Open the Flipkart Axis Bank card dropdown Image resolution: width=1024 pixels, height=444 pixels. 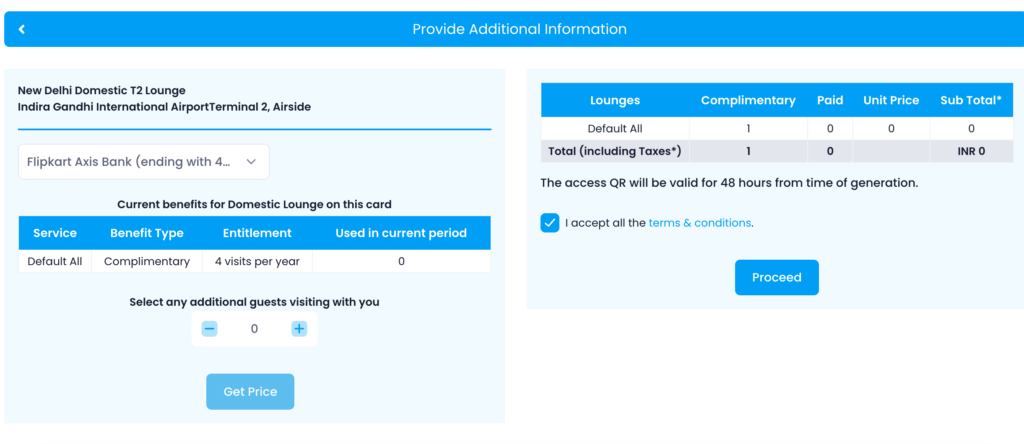[x=144, y=161]
